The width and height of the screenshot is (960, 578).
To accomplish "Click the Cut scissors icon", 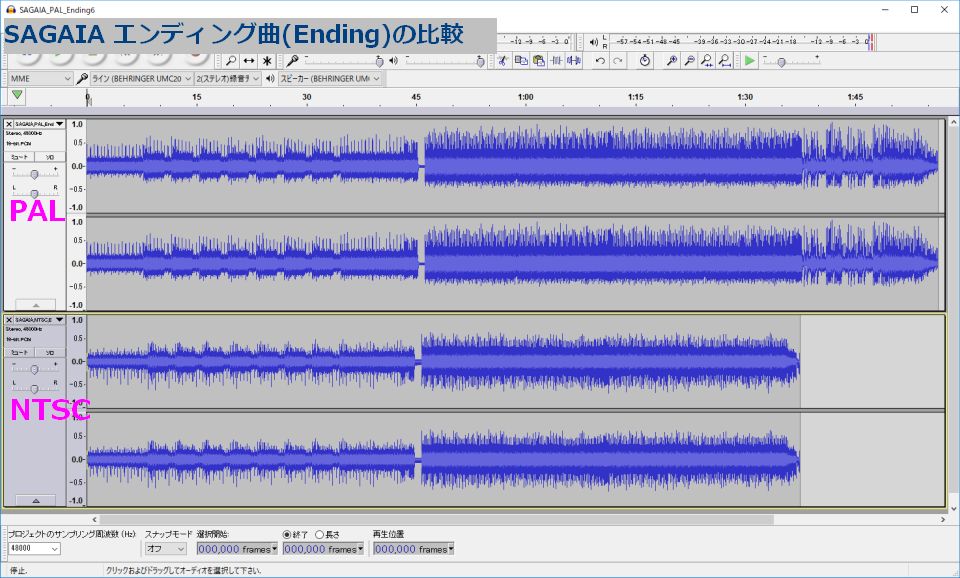I will (x=504, y=61).
